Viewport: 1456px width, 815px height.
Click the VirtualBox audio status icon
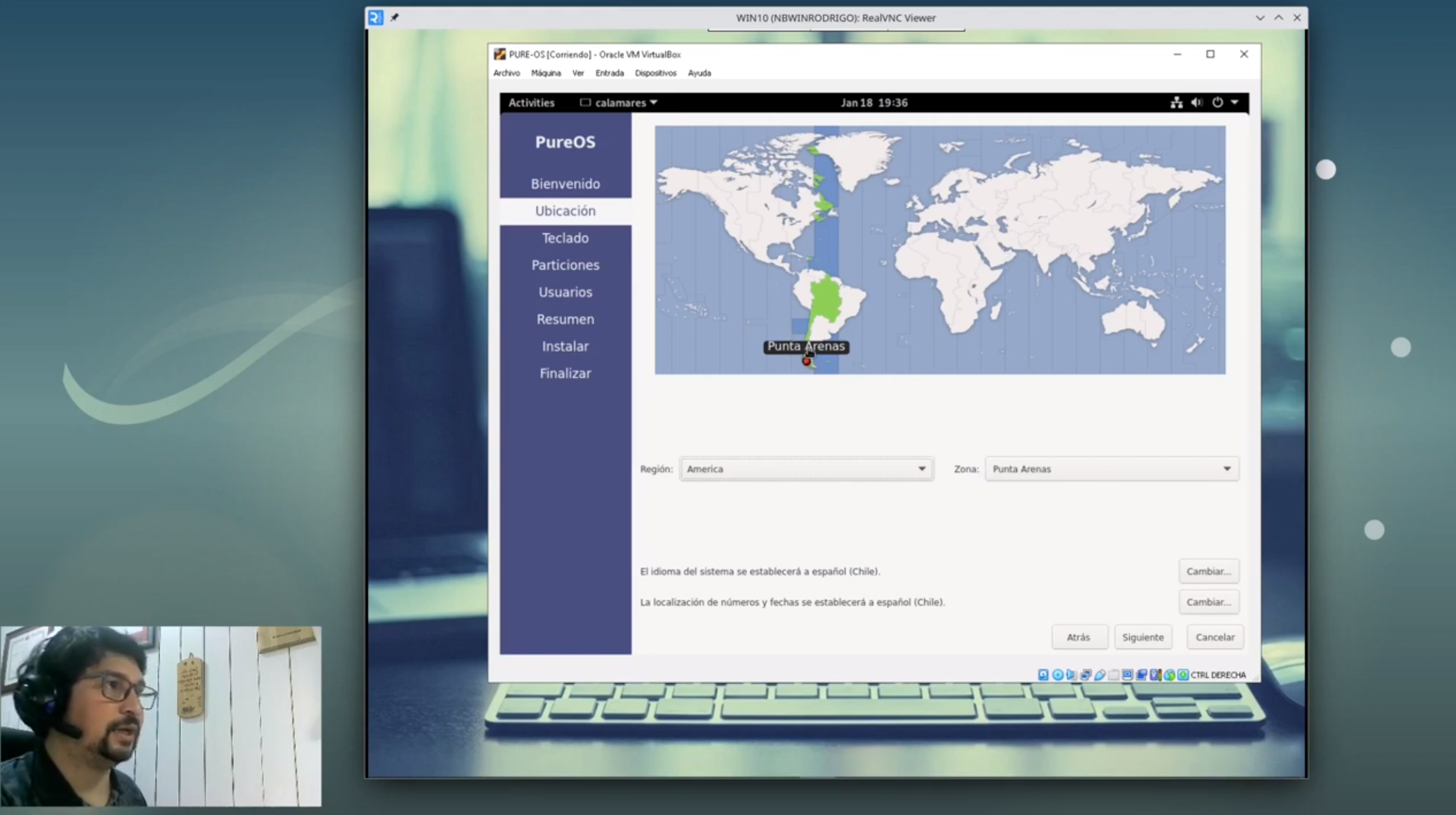[1071, 675]
